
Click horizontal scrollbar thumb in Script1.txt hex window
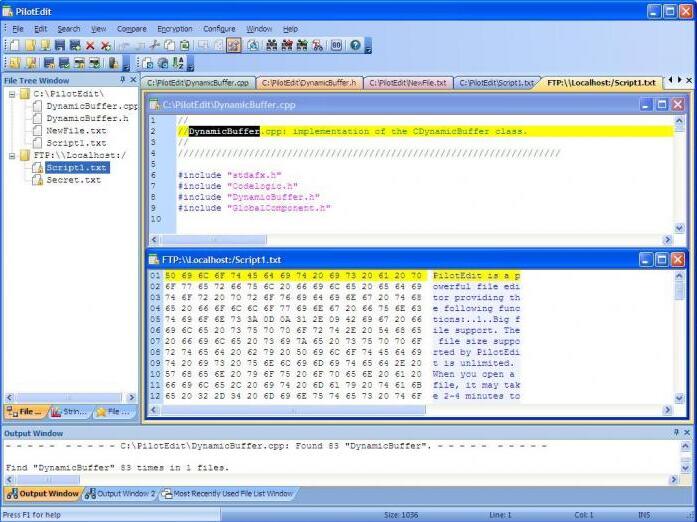pos(292,410)
